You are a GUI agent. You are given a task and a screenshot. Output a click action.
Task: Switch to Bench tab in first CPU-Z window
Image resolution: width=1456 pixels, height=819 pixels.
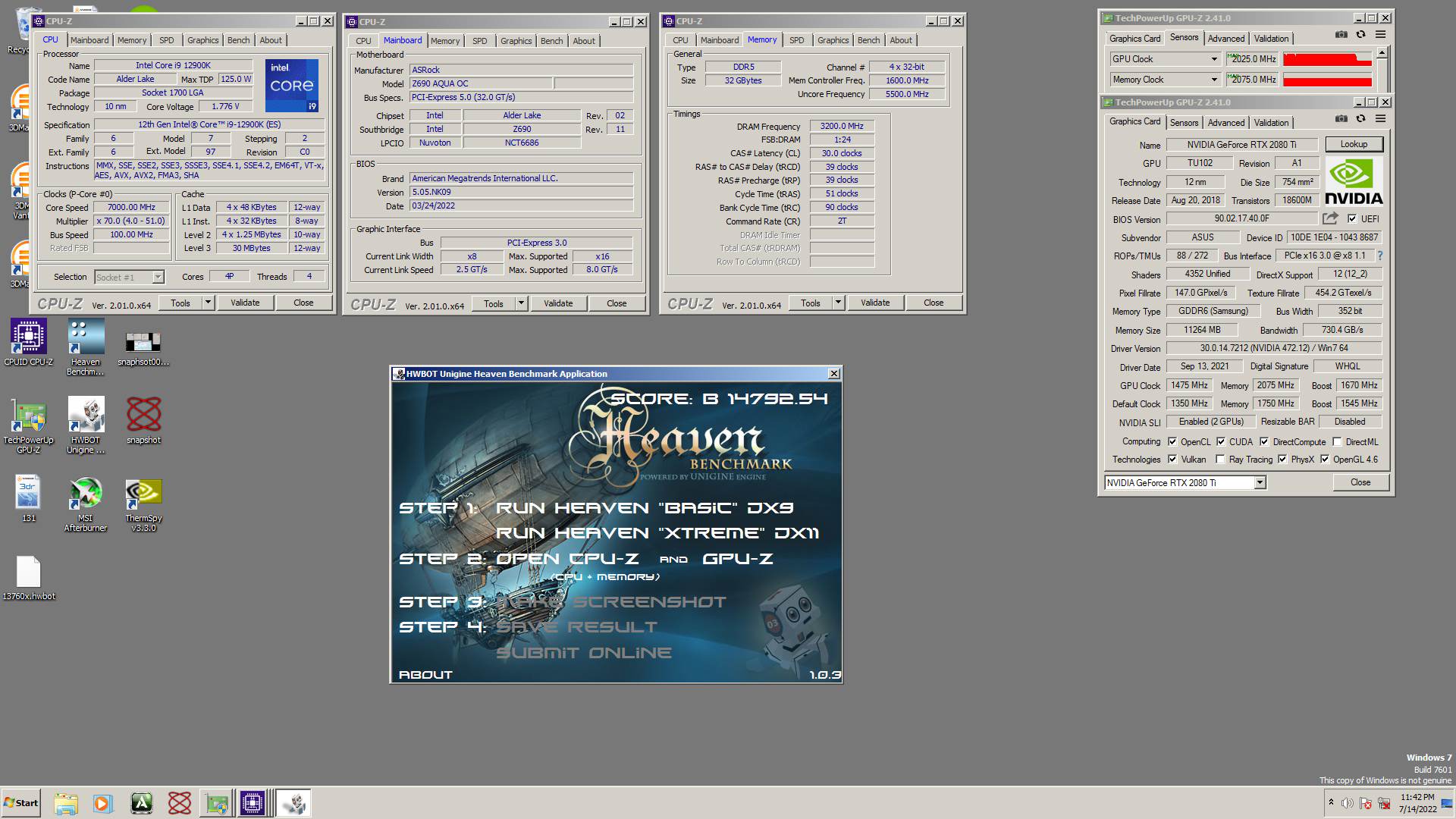(x=238, y=40)
